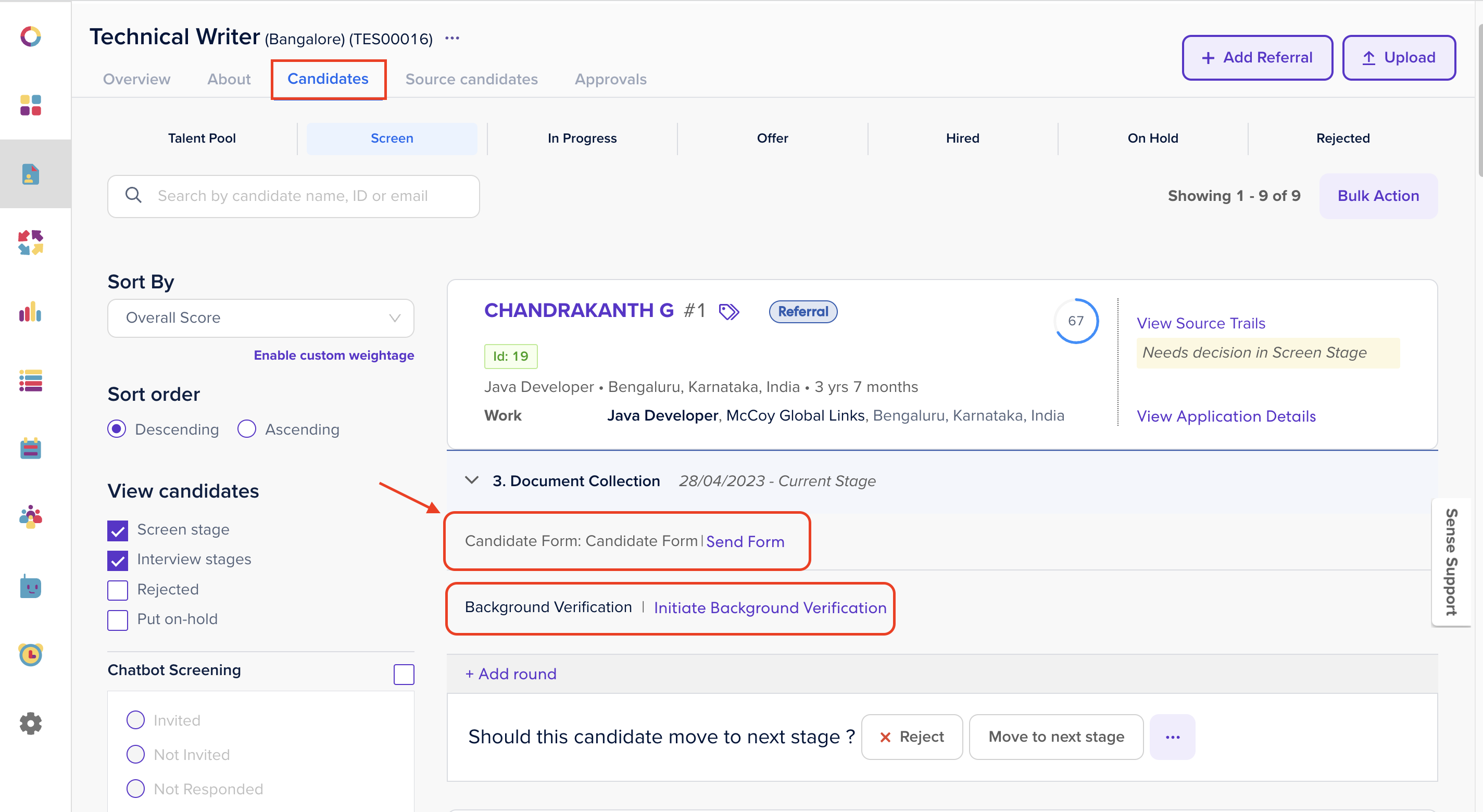Open the three-dot menu beside the job title
The height and width of the screenshot is (812, 1483).
(x=453, y=38)
